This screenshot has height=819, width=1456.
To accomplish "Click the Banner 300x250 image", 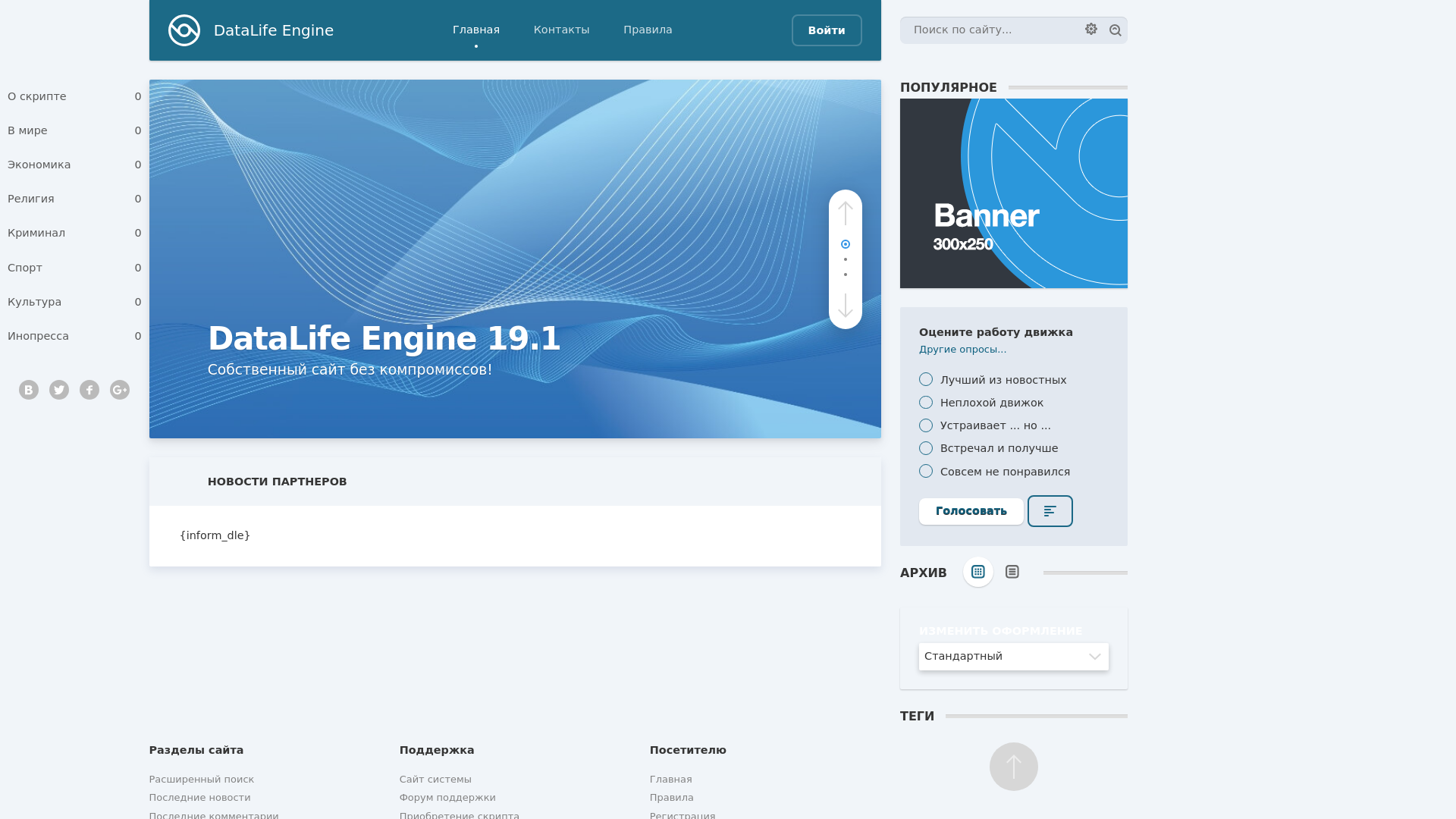I will pyautogui.click(x=1014, y=193).
